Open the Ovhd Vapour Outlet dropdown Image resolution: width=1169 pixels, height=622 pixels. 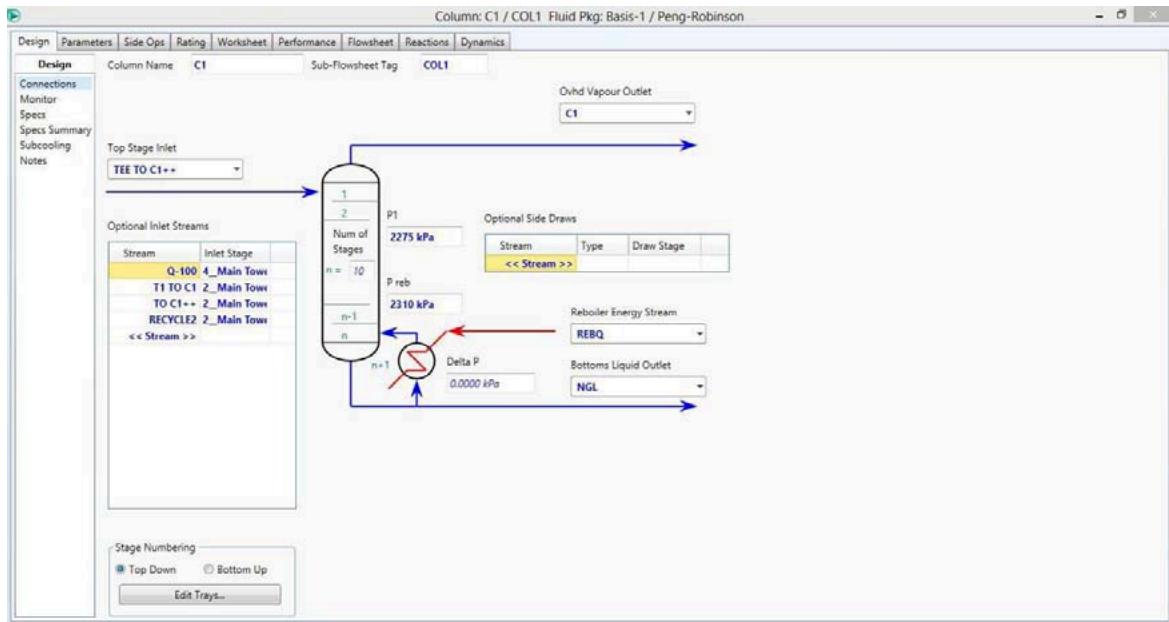pos(688,114)
